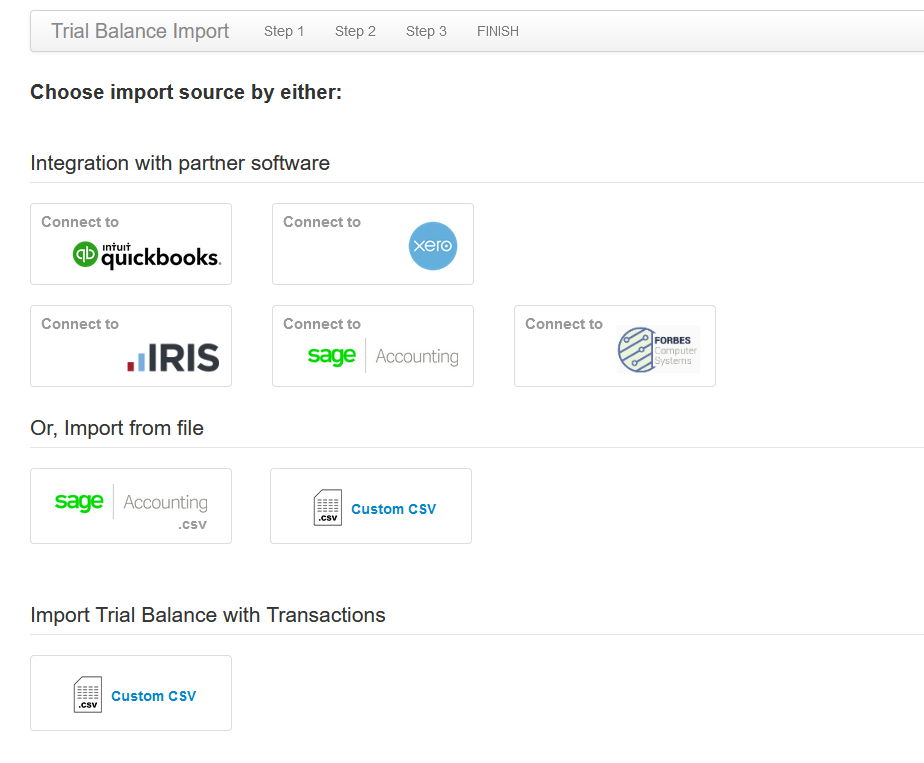
Task: Connect to Intuit QuickBooks
Action: pyautogui.click(x=131, y=244)
